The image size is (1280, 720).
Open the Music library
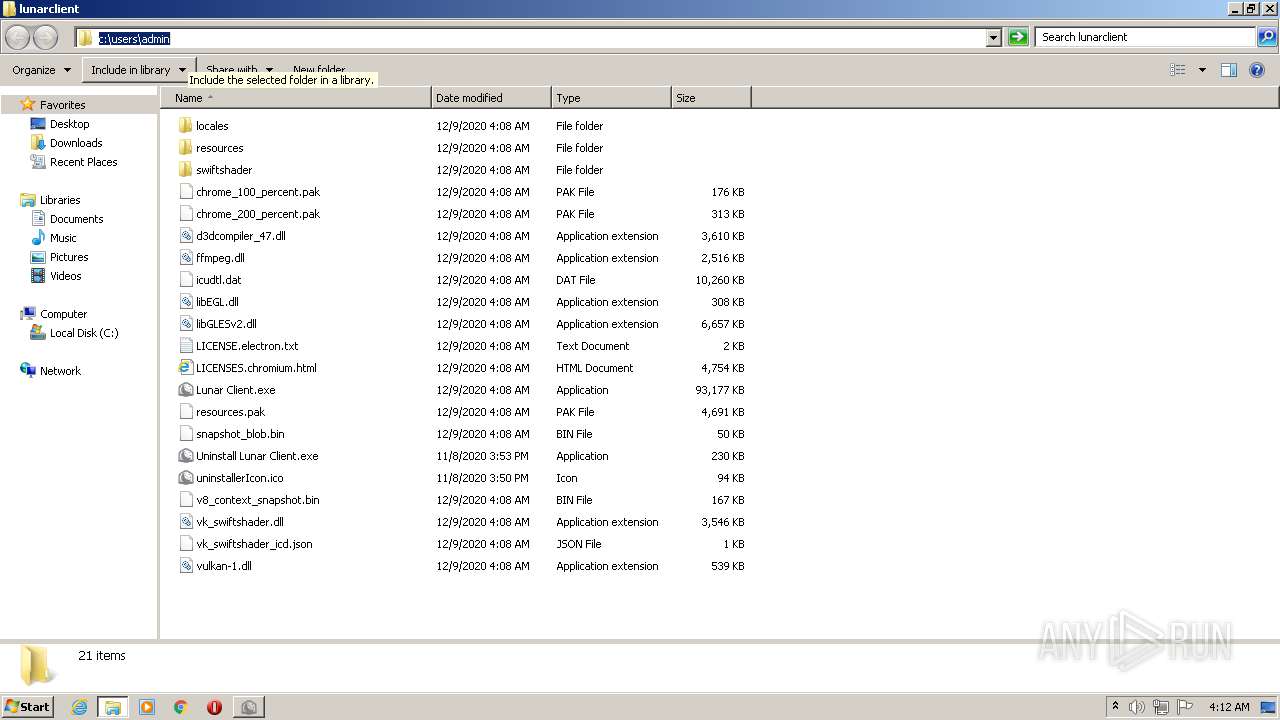pos(63,238)
